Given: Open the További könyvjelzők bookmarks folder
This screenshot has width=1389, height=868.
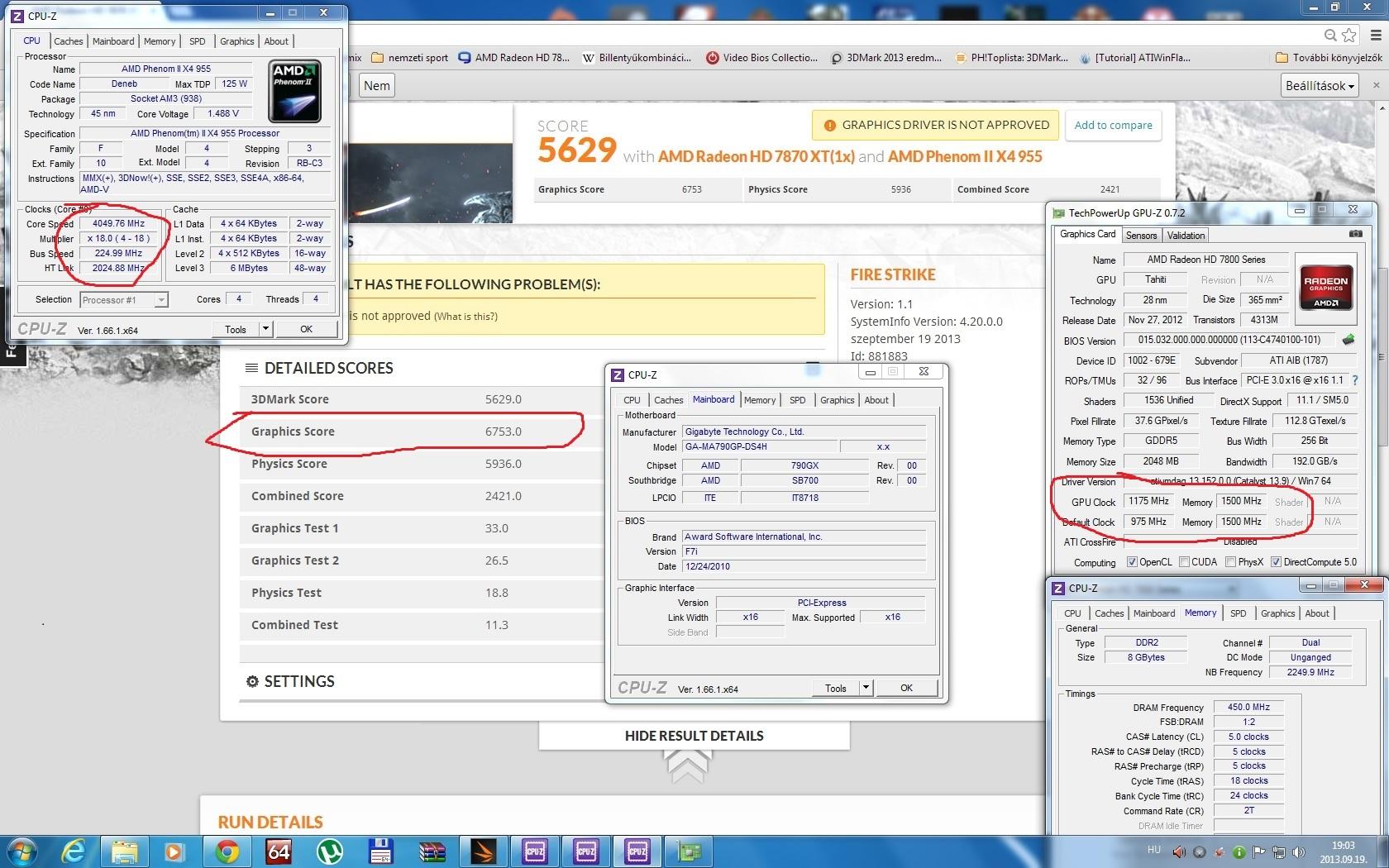Looking at the screenshot, I should 1329,58.
